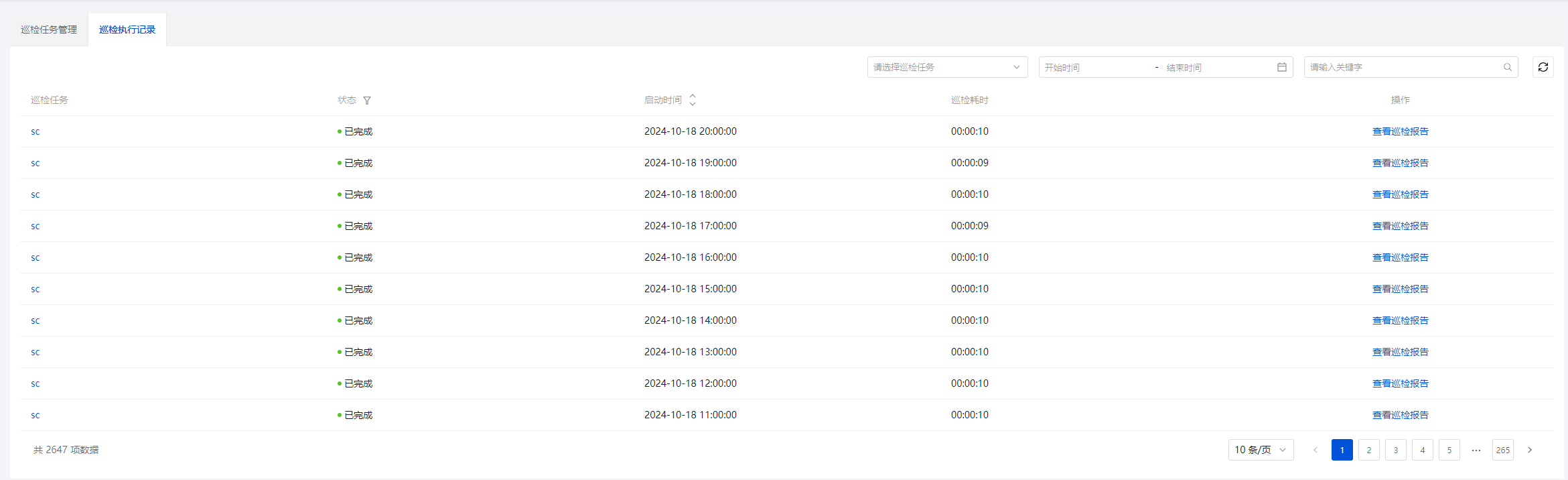Screen dimensions: 1568x480
Task: Click the pagination ellipsis to jump pages
Action: click(1476, 450)
